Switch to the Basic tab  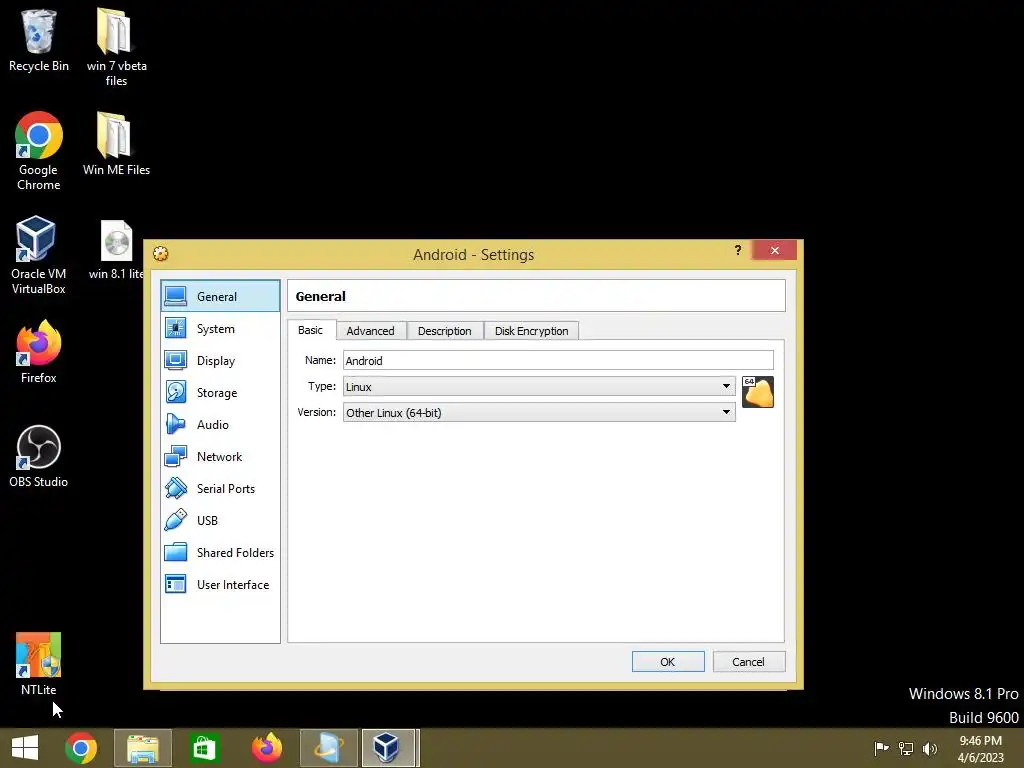tap(311, 330)
